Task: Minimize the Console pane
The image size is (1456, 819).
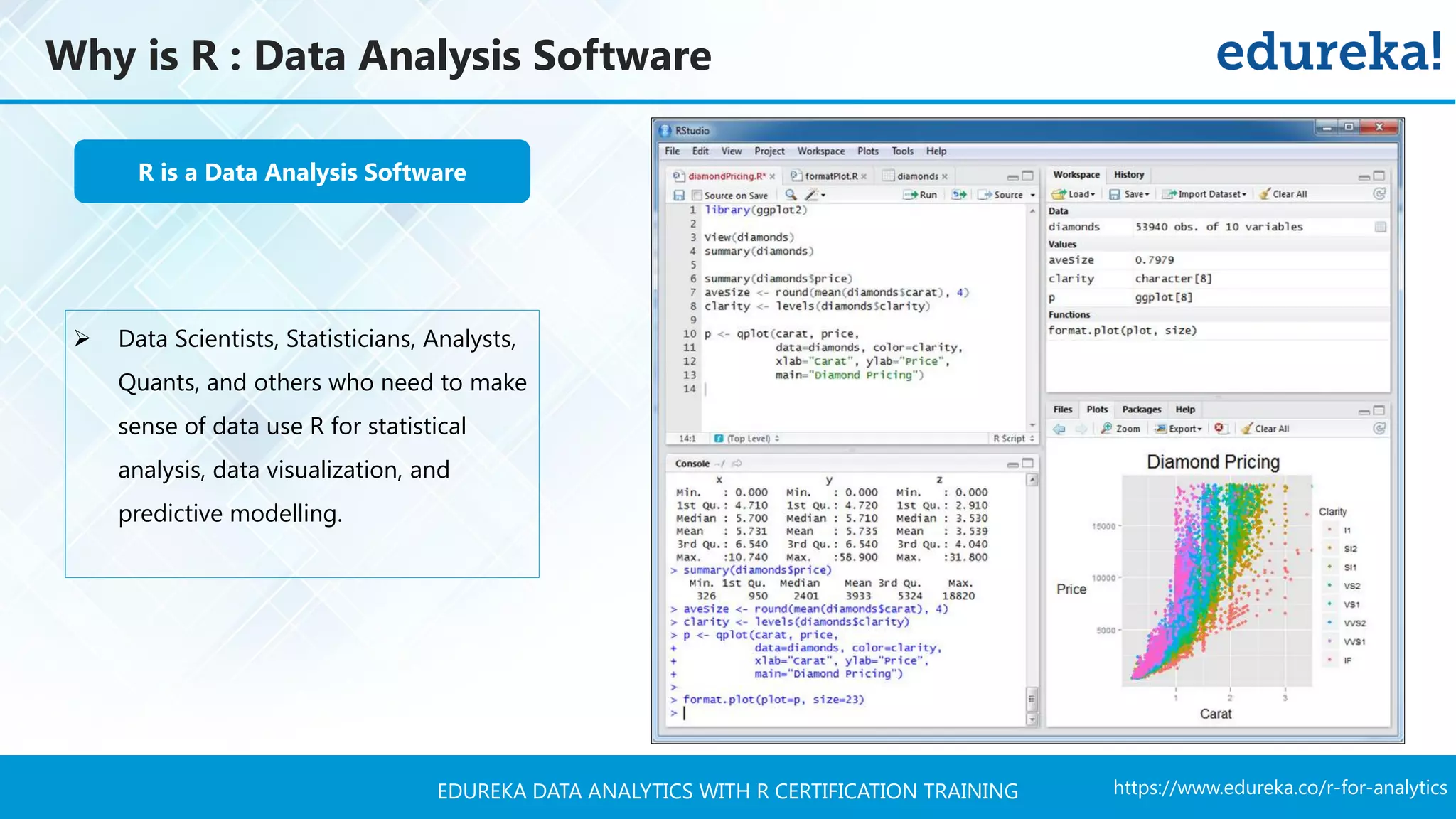Action: [x=1013, y=464]
